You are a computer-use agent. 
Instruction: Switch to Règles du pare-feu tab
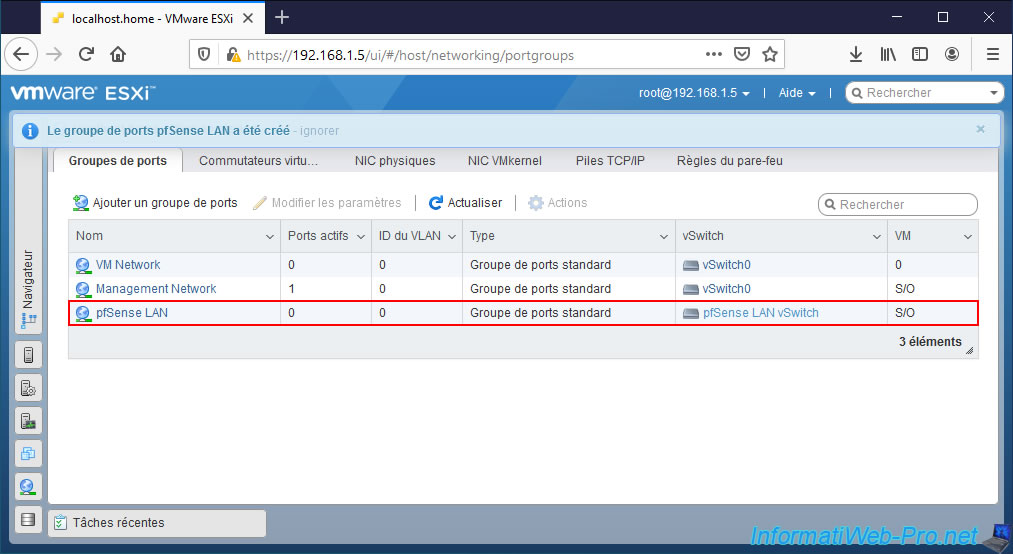point(729,161)
